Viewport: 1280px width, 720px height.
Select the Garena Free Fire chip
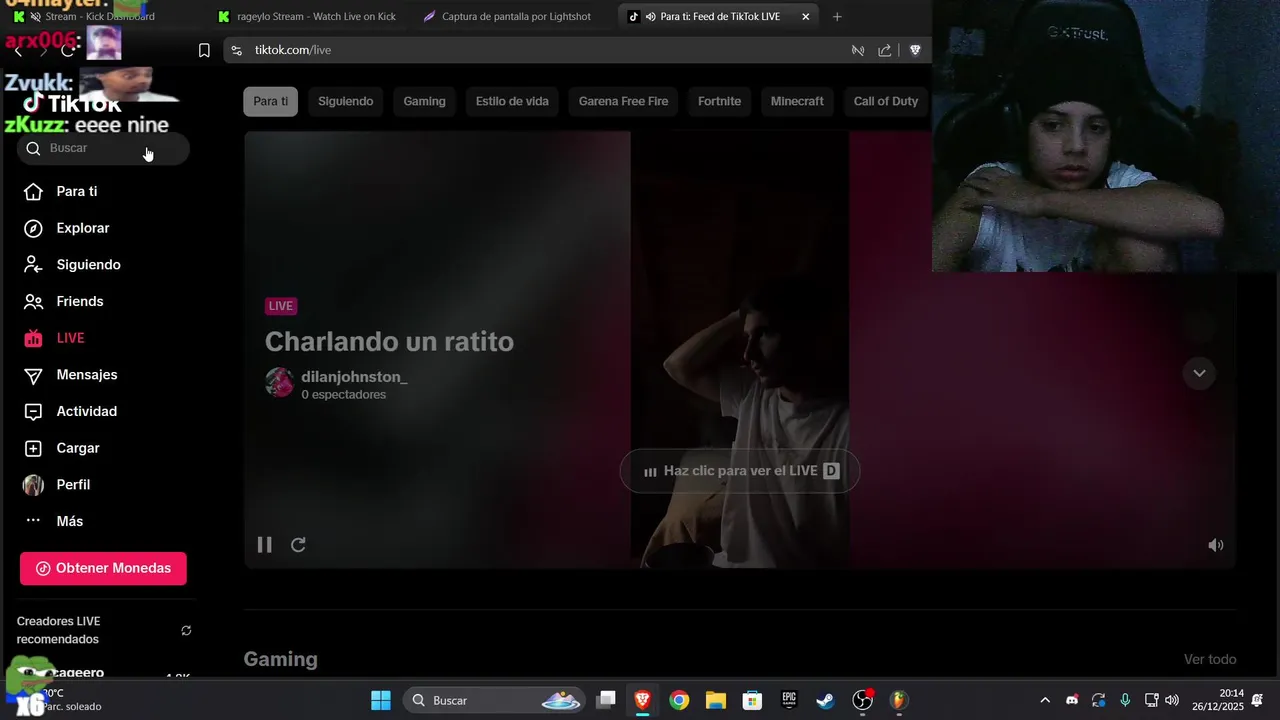(623, 101)
